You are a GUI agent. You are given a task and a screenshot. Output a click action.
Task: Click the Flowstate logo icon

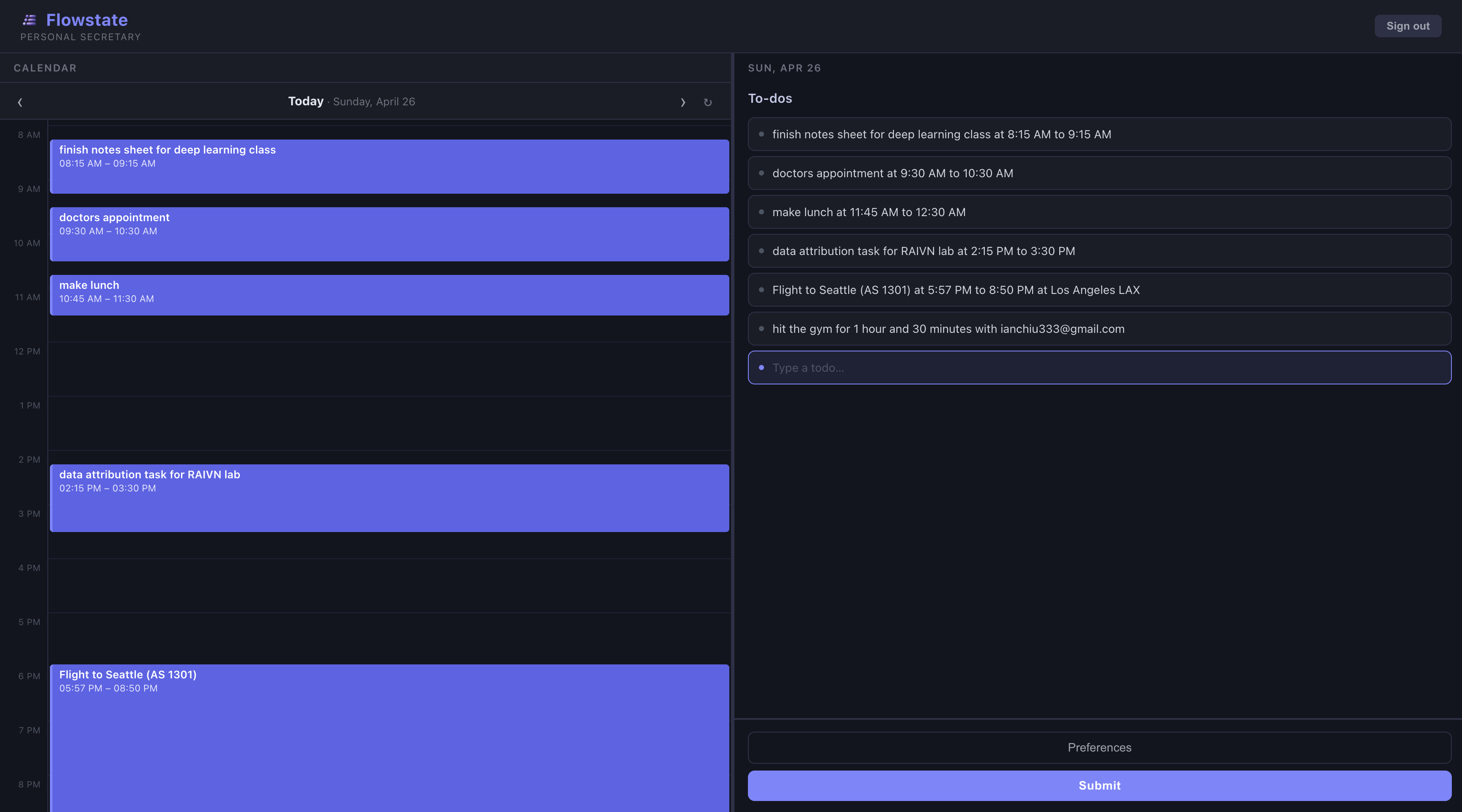tap(30, 20)
